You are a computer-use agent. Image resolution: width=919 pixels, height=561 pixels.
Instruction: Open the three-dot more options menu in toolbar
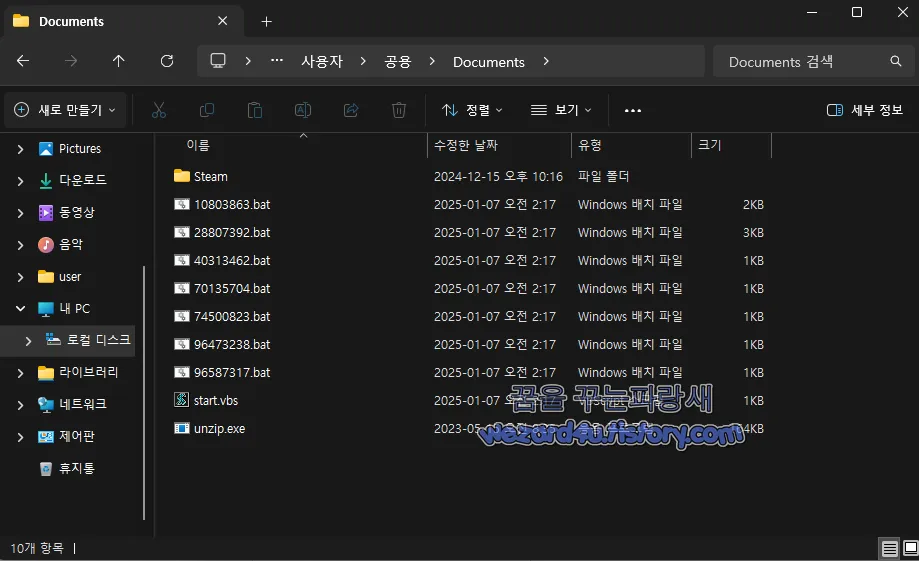click(633, 110)
